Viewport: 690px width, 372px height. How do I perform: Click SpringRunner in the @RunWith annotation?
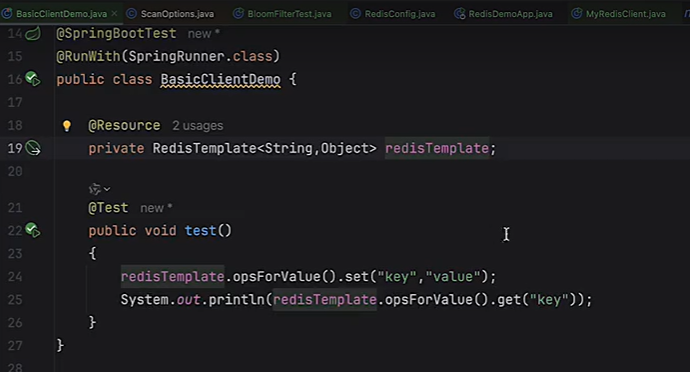(176, 56)
